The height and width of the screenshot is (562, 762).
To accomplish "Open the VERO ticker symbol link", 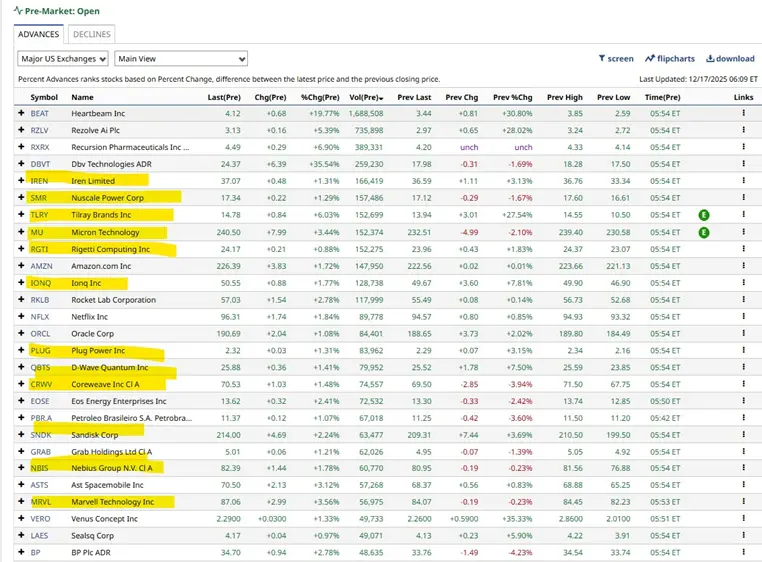I will click(x=40, y=519).
